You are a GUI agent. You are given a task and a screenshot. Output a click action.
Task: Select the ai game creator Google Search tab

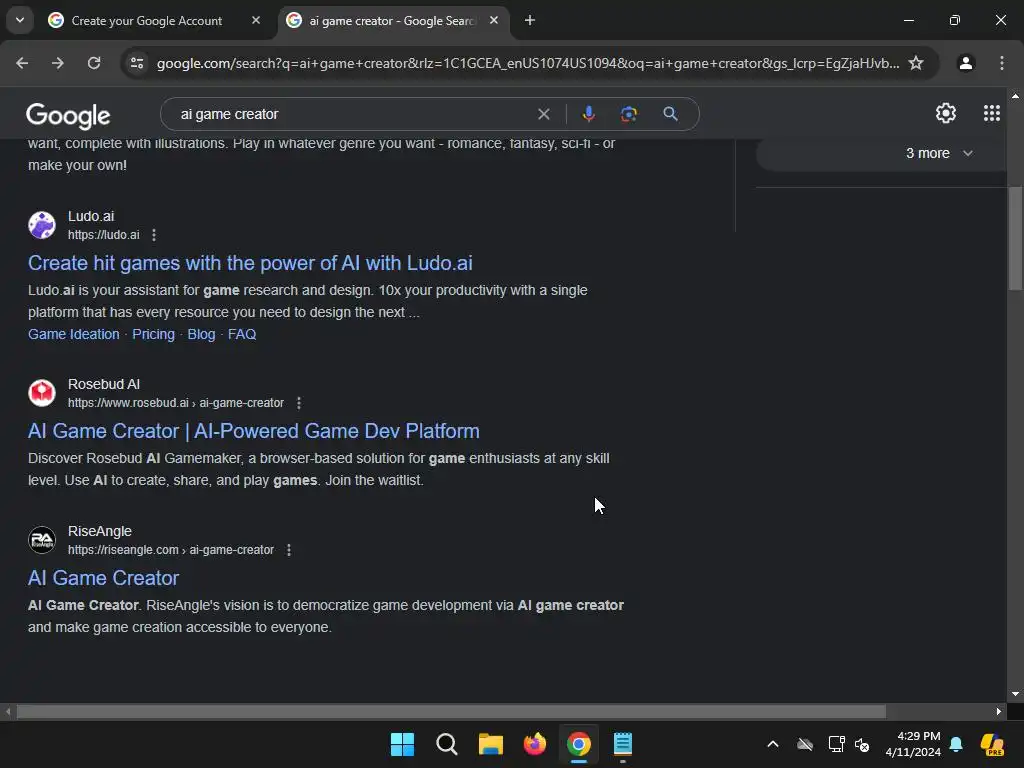click(x=392, y=21)
